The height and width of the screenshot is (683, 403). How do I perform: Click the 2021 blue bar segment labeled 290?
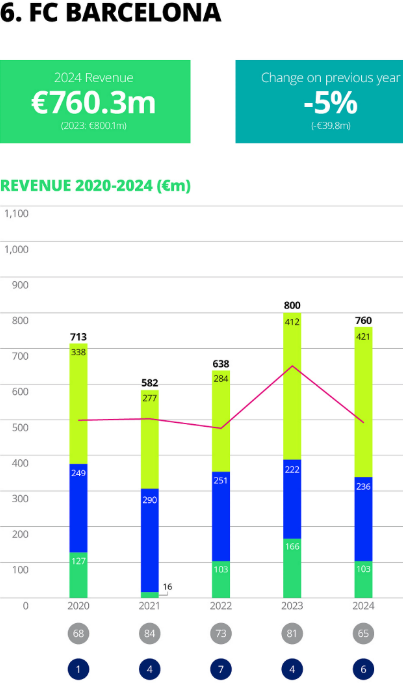149,540
